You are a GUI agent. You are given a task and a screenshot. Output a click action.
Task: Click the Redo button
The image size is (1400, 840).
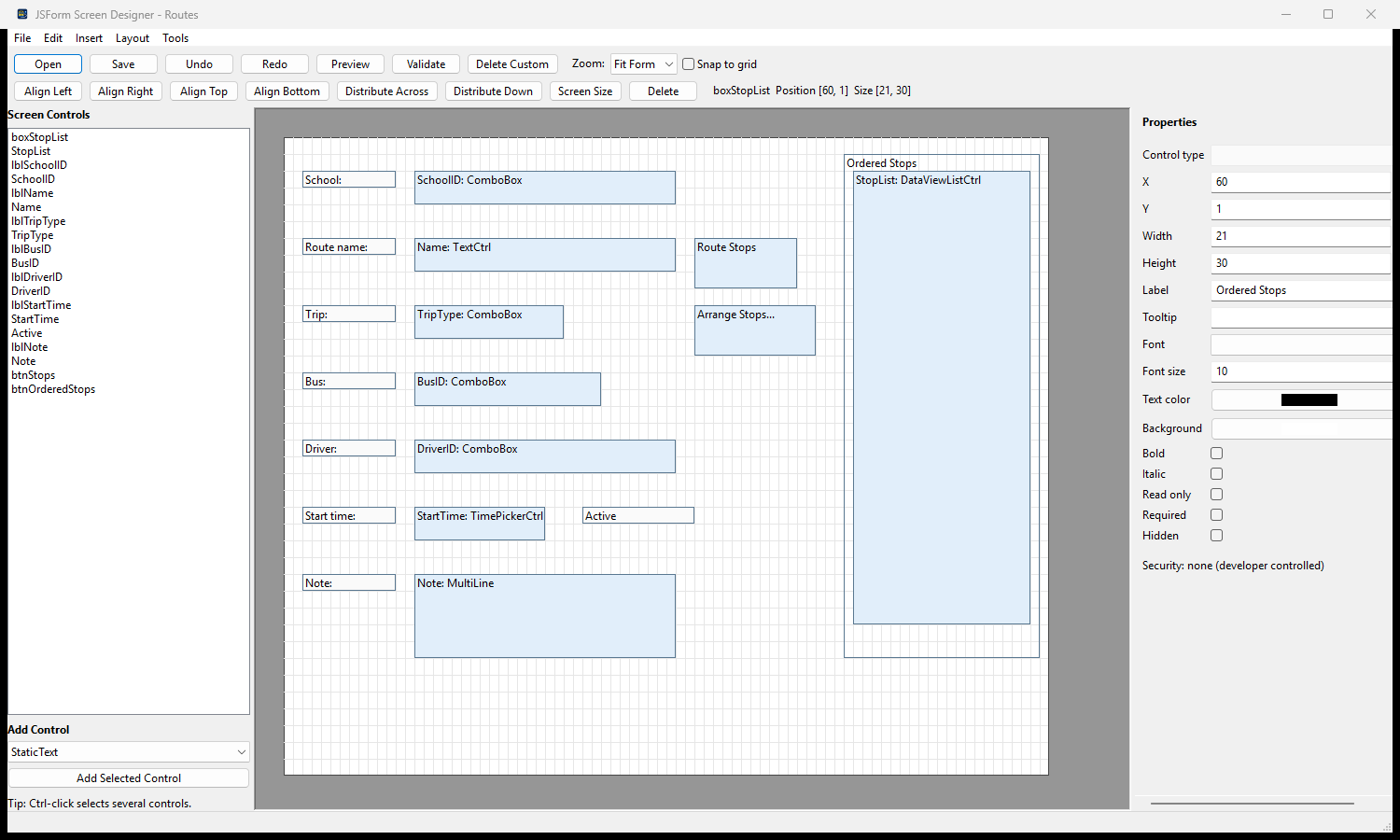click(x=274, y=64)
